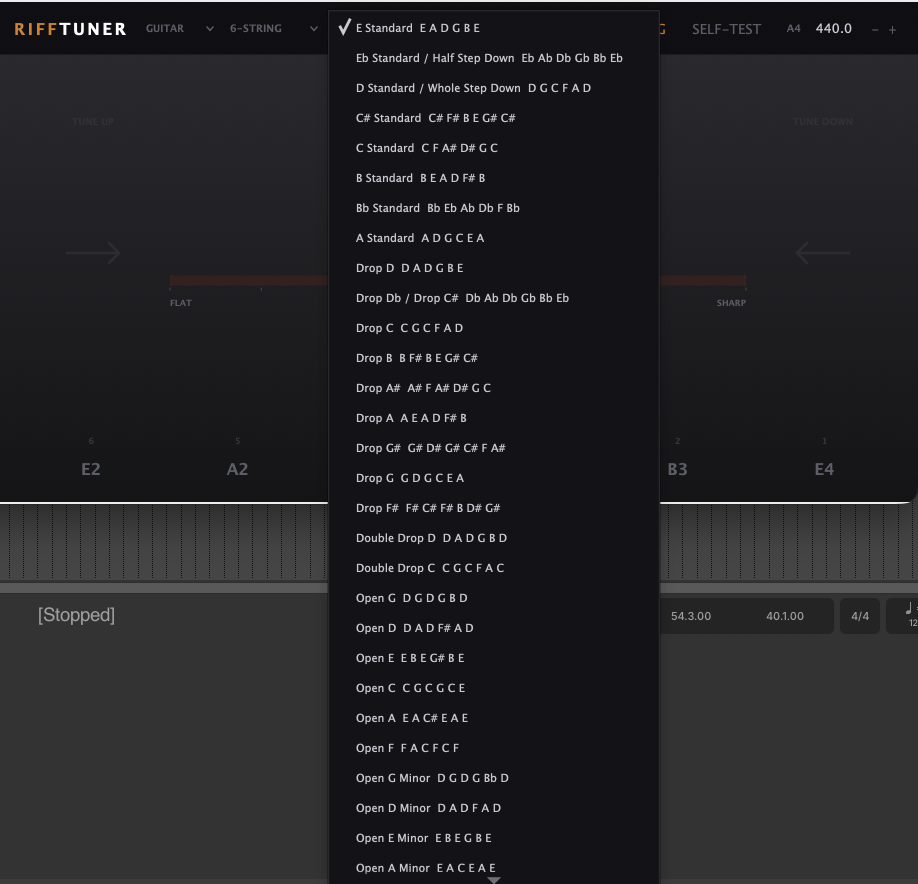Viewport: 918px width, 884px height.
Task: Choose Eb Standard / Half Step Down tuning
Action: click(x=494, y=58)
